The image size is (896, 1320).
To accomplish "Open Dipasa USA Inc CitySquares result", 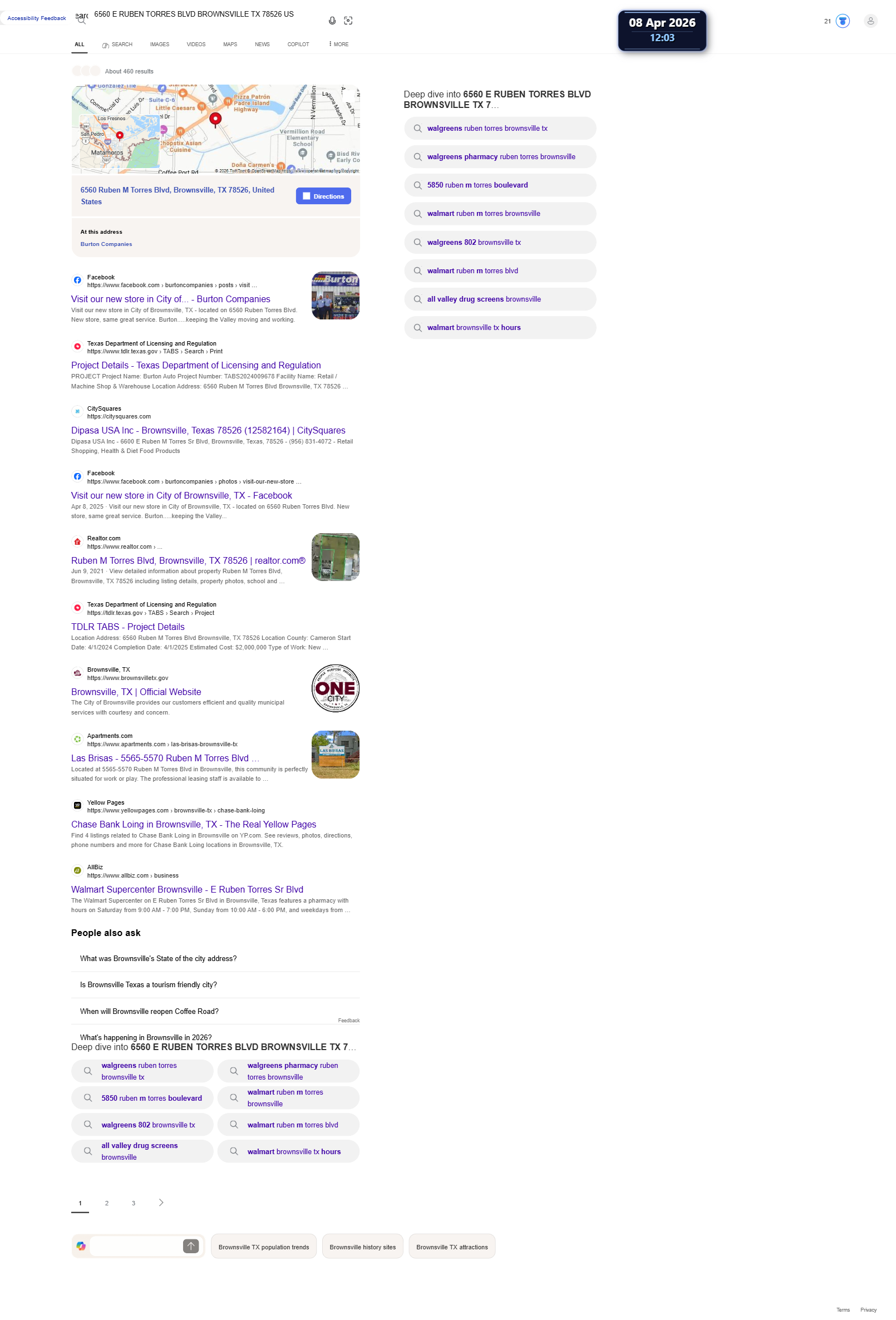I will (x=208, y=431).
